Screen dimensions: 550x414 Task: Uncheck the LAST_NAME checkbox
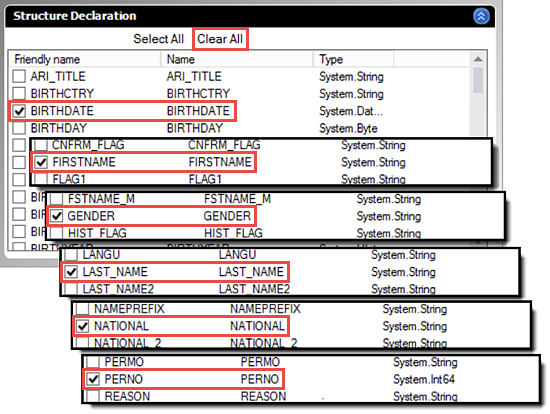72,272
